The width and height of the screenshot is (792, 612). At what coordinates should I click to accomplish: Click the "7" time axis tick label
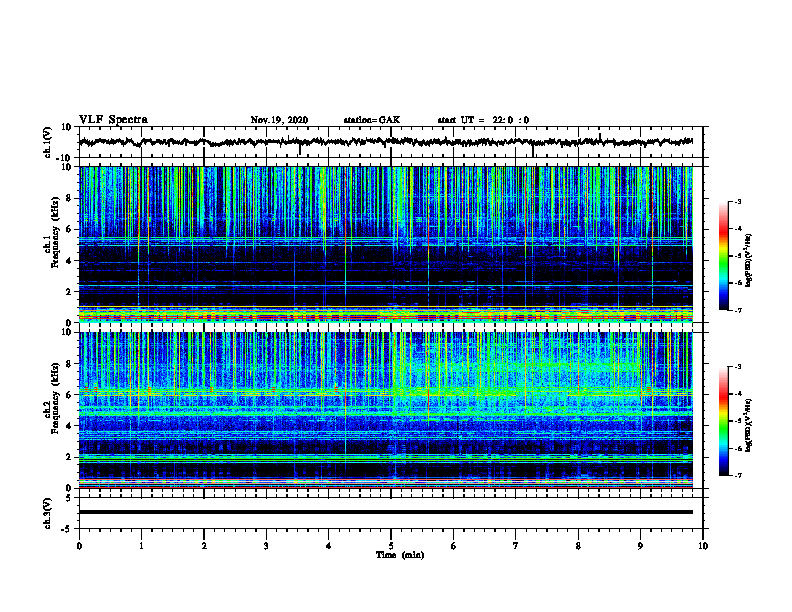pos(516,546)
